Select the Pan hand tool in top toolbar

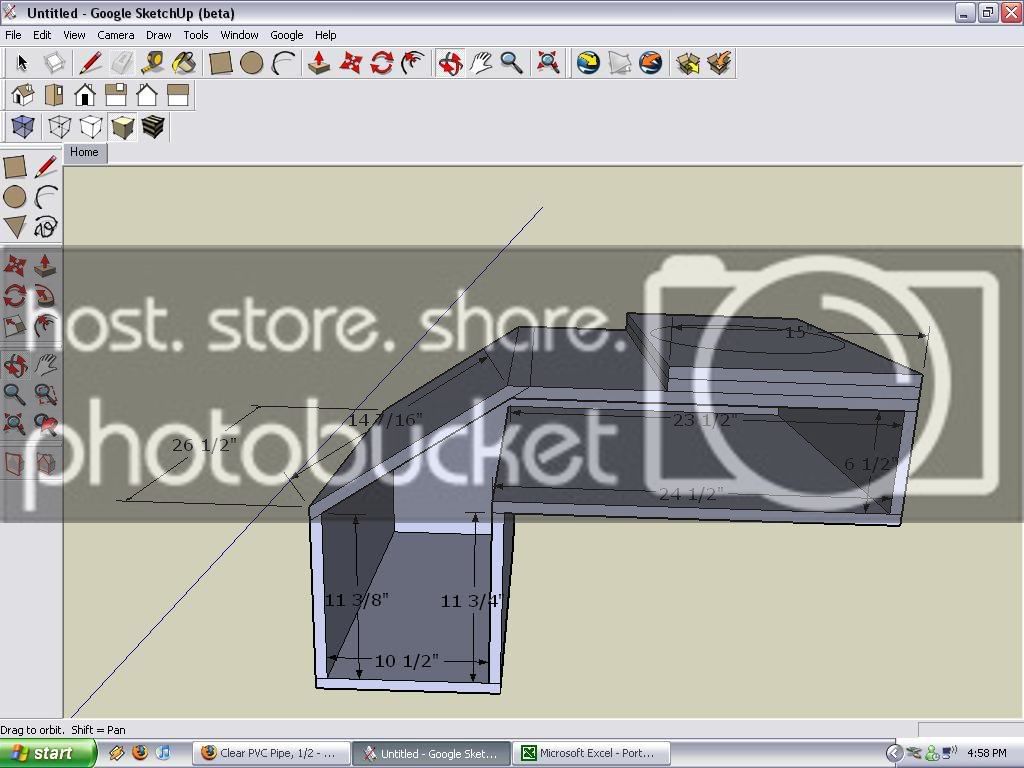pos(481,63)
